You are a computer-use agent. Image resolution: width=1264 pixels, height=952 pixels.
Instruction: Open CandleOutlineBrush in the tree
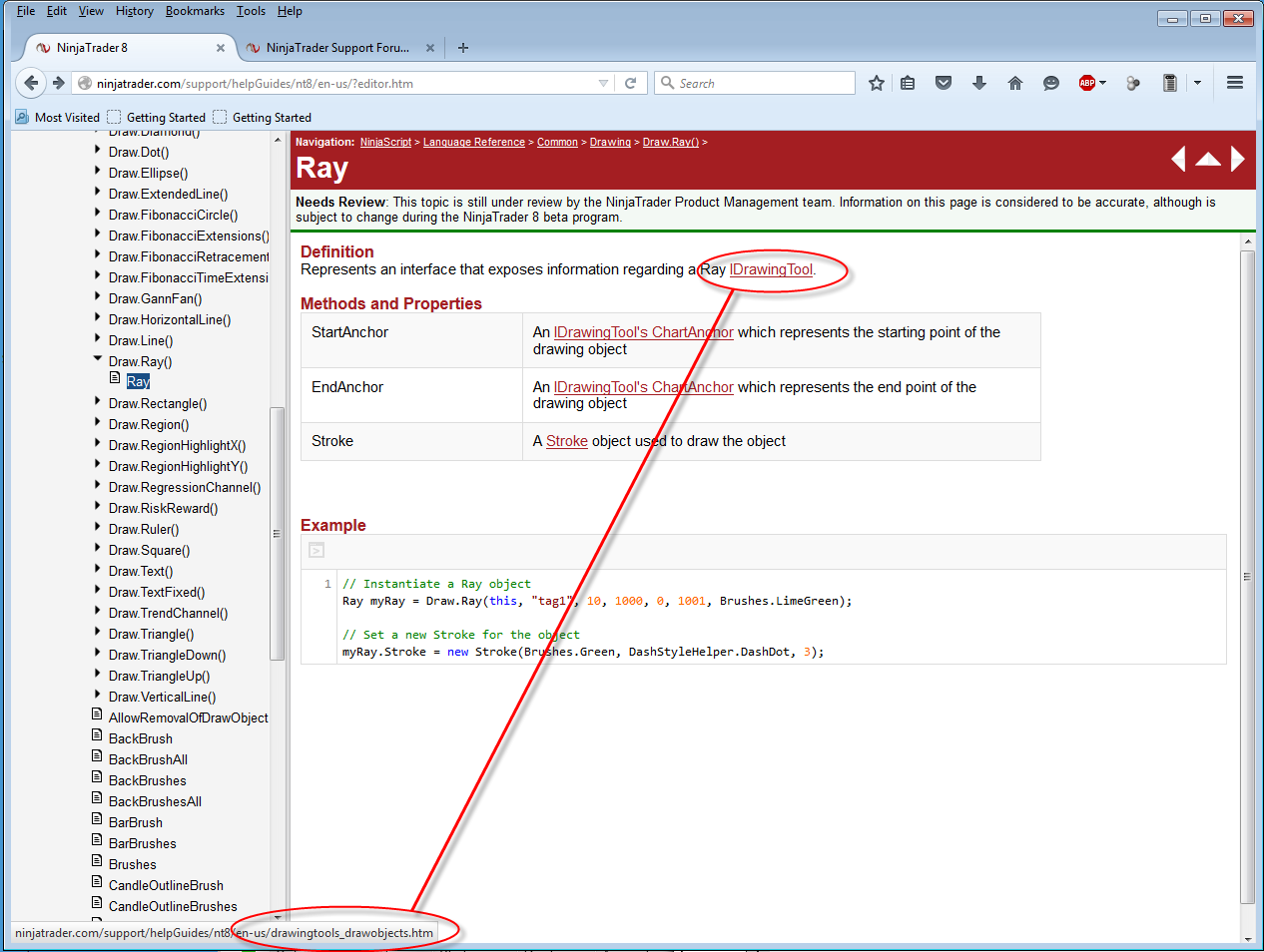[166, 885]
